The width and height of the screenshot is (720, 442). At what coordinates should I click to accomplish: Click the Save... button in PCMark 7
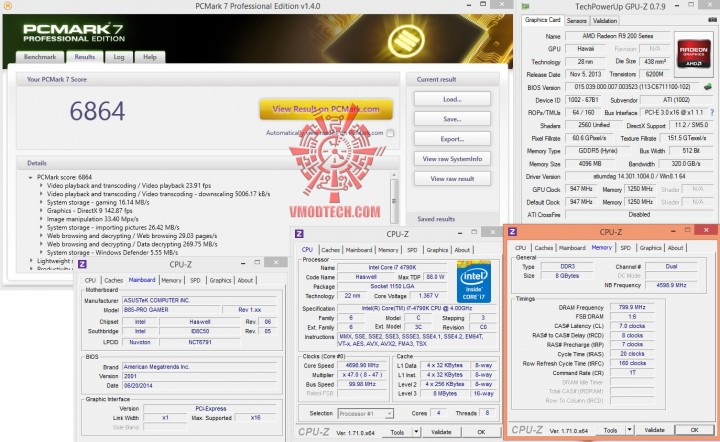click(452, 119)
